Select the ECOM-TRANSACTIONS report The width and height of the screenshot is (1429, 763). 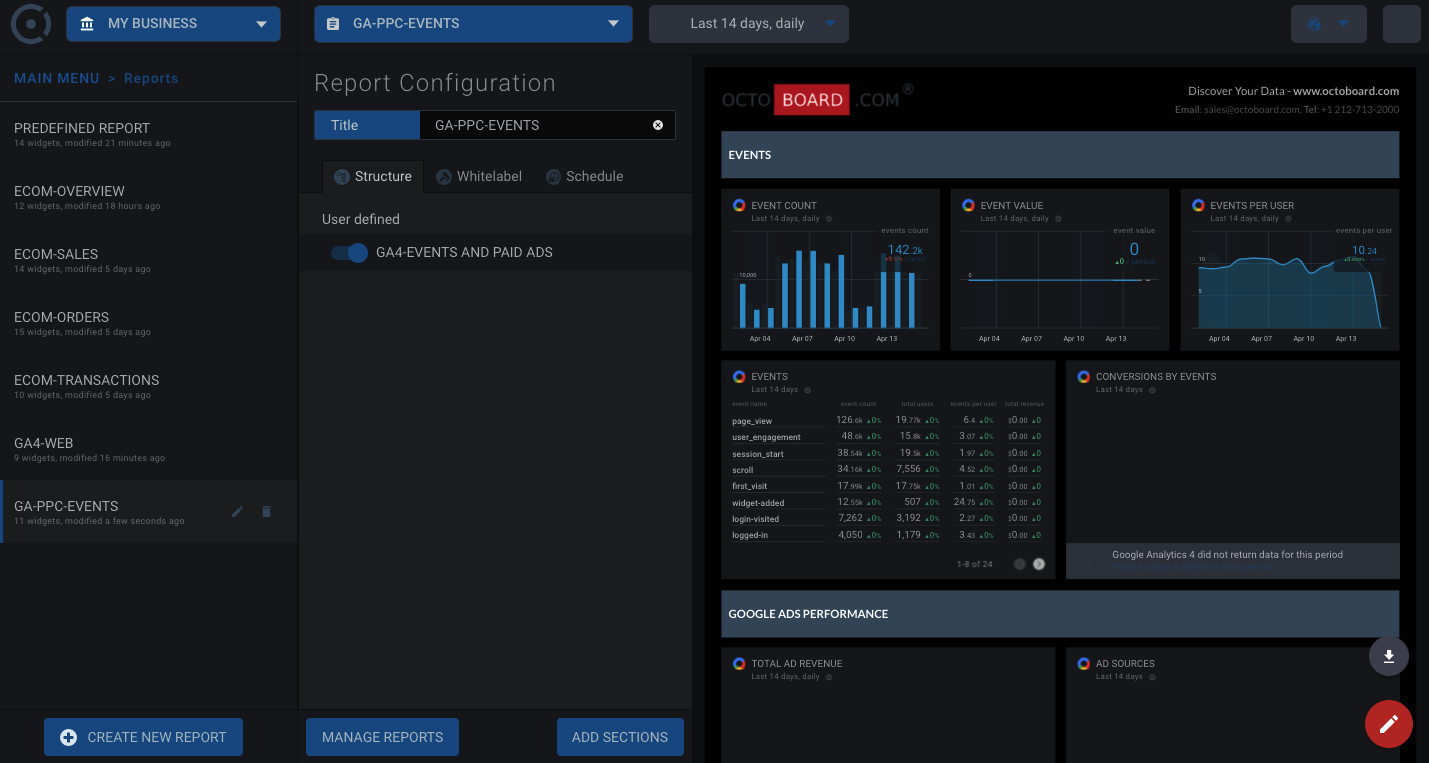pos(149,387)
